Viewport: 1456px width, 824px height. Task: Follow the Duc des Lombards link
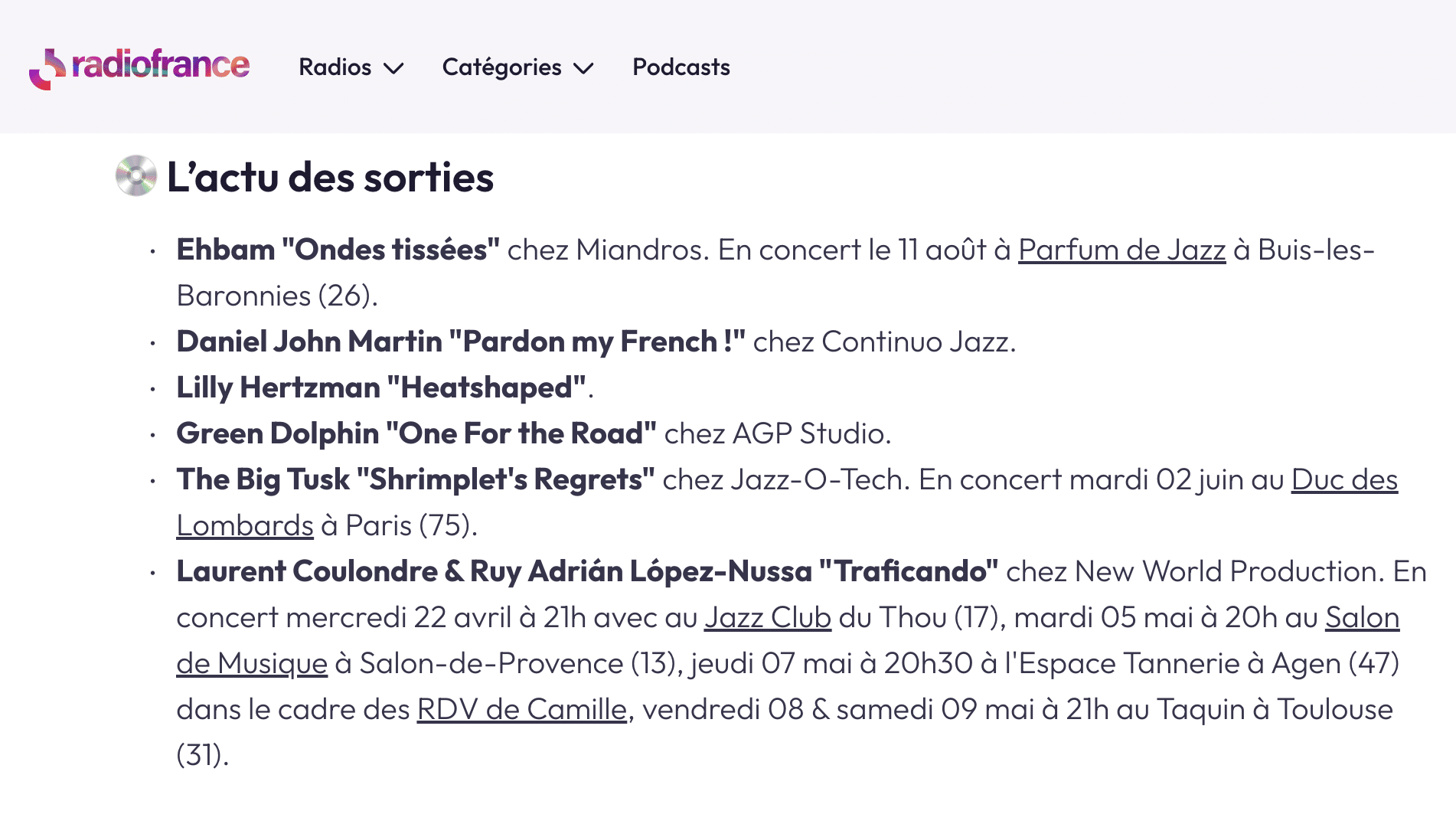pyautogui.click(x=1344, y=480)
